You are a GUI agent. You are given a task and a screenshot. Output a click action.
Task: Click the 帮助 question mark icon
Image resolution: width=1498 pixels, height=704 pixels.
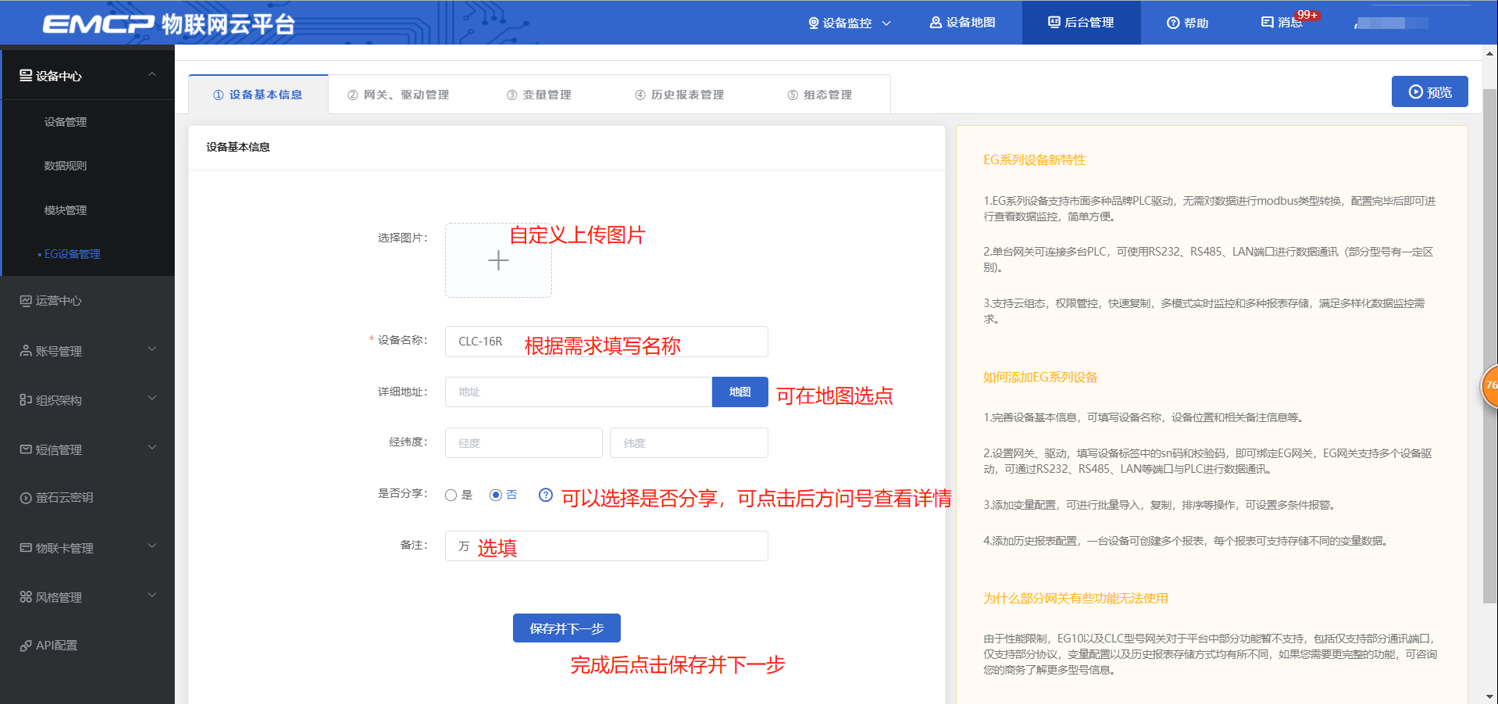(x=1173, y=23)
